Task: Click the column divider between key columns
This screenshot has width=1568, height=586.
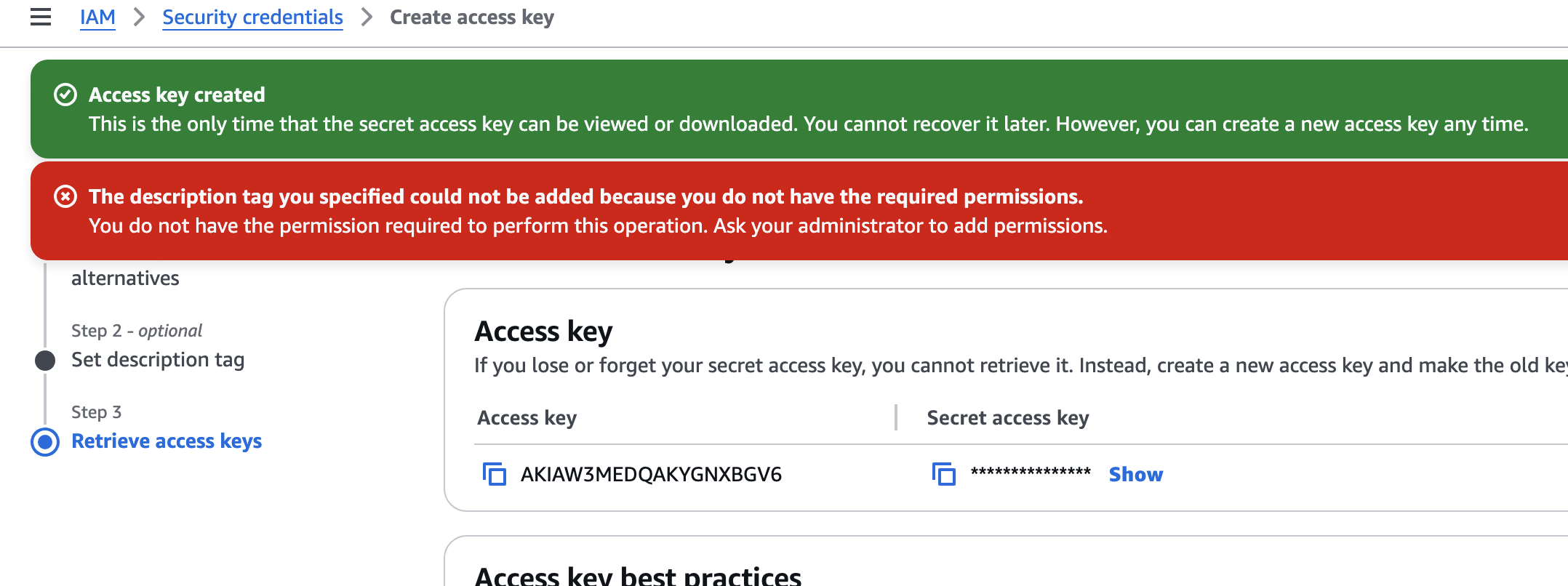Action: [x=896, y=418]
